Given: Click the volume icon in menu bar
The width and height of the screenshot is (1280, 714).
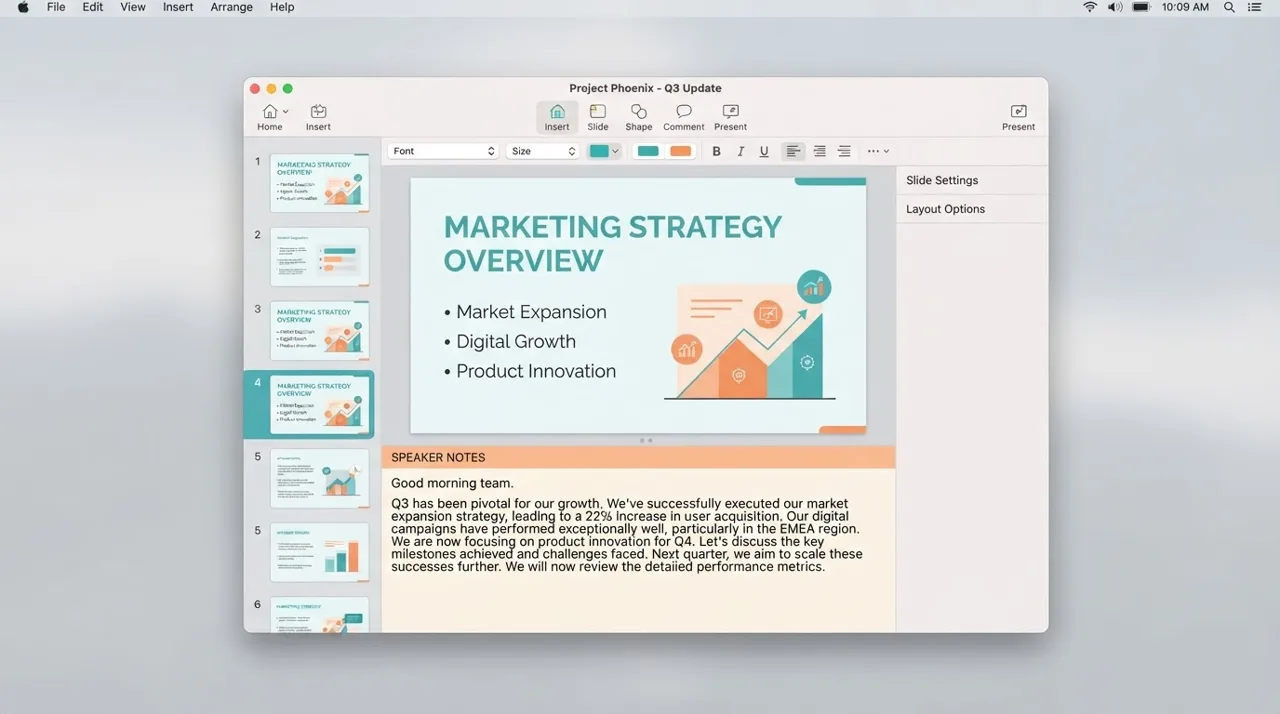Looking at the screenshot, I should [1115, 7].
